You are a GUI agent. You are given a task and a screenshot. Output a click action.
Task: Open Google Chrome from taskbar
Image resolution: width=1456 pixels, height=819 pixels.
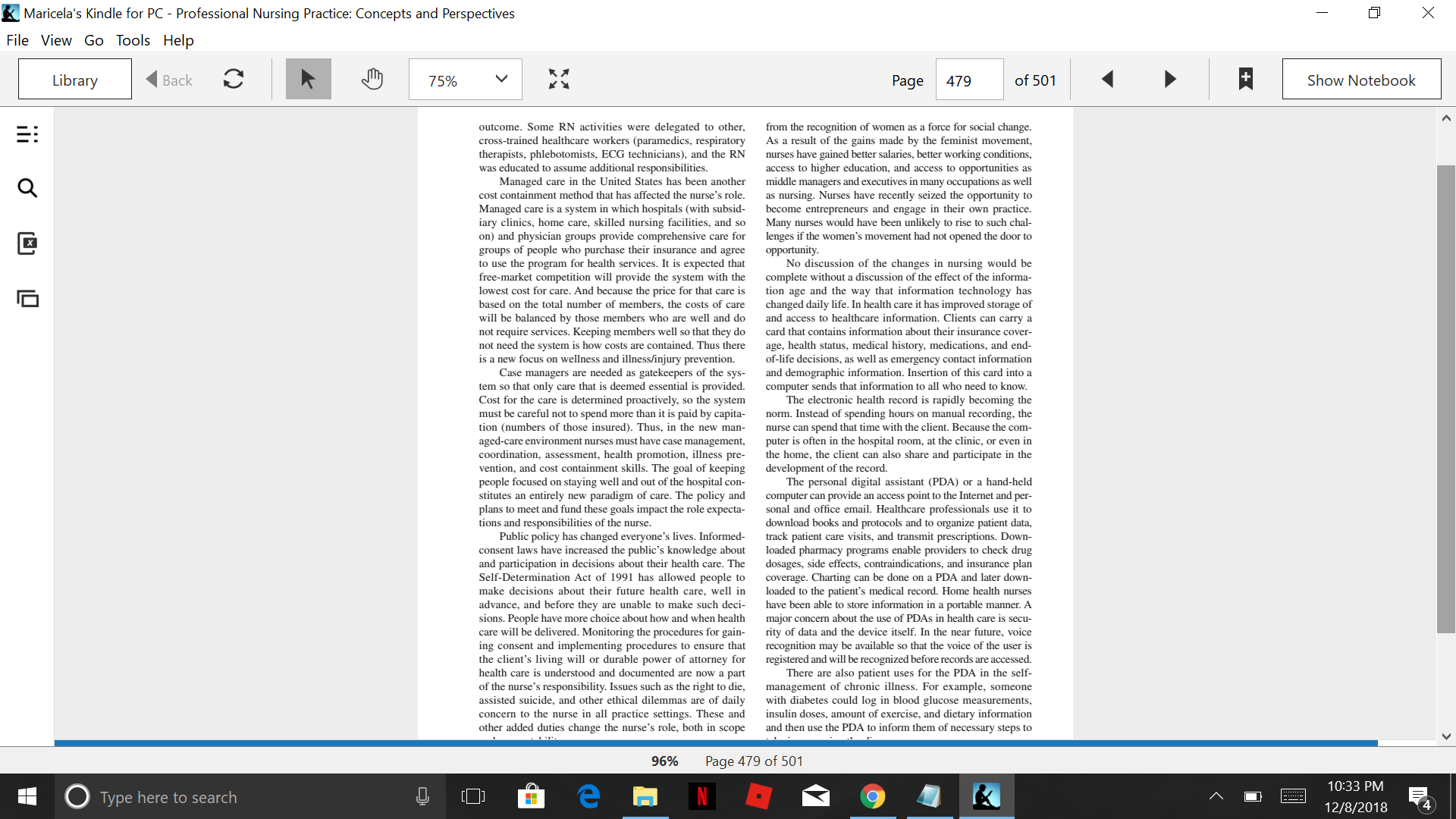click(873, 796)
